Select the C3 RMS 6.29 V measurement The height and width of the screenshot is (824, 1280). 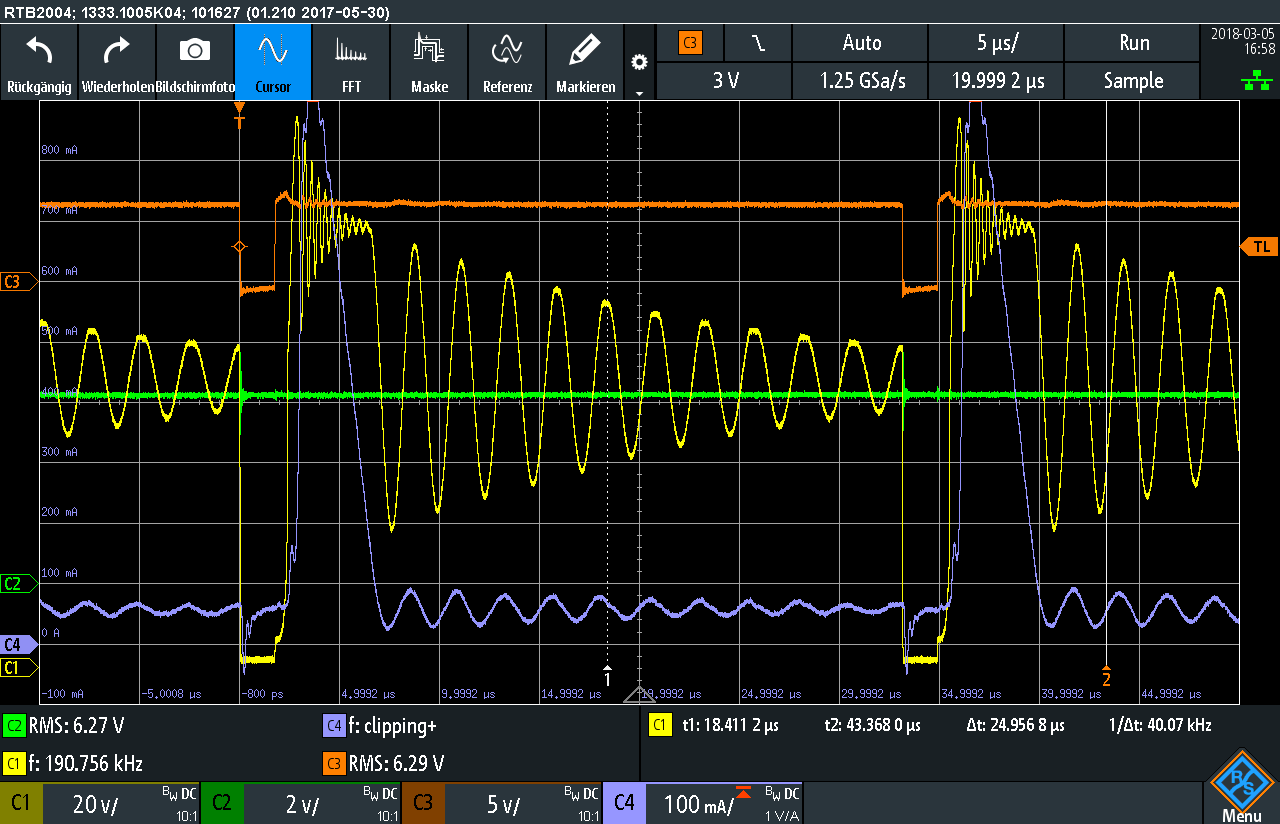pos(384,764)
